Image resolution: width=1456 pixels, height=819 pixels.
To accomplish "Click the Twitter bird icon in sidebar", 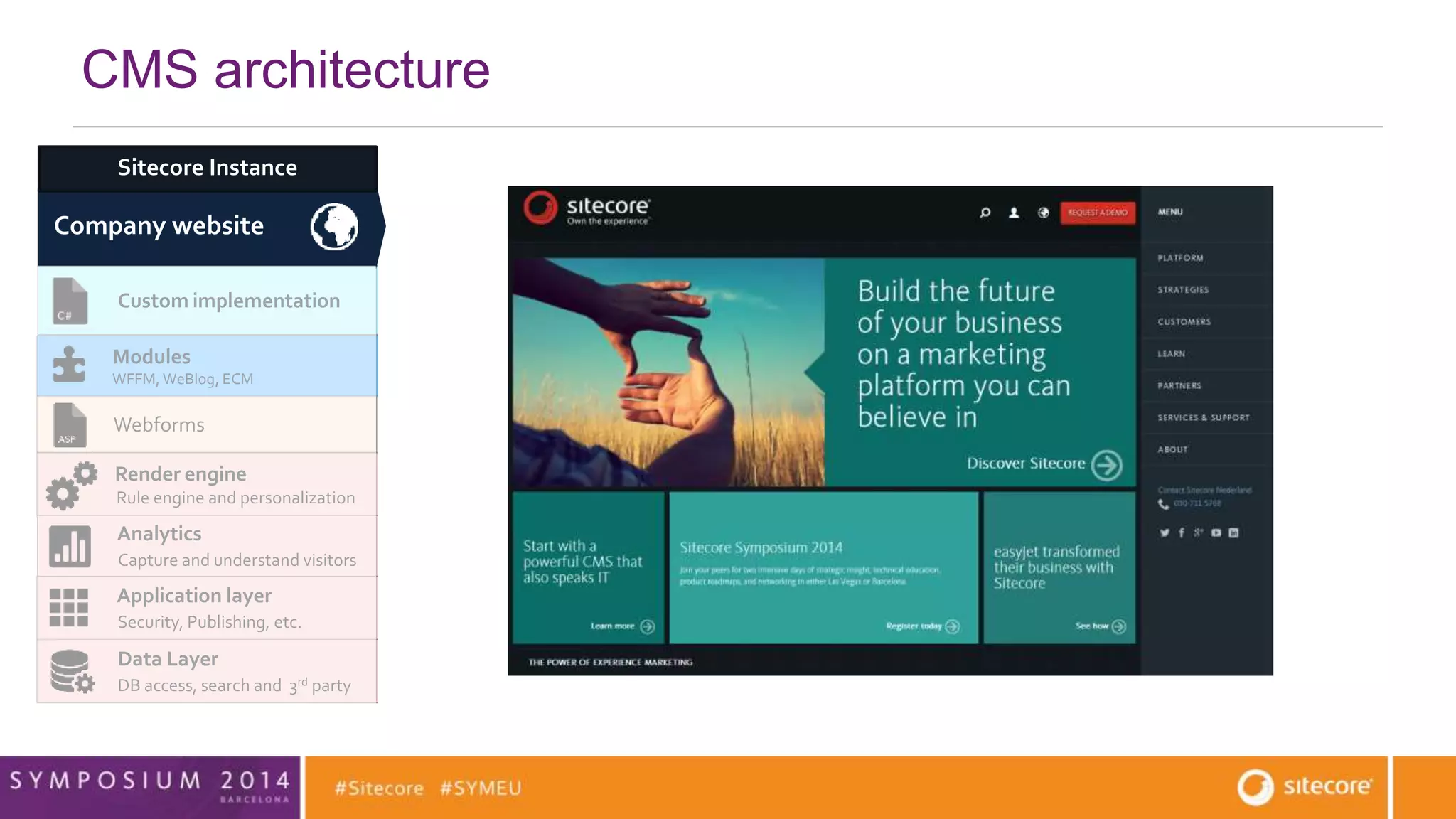I will pos(1164,532).
